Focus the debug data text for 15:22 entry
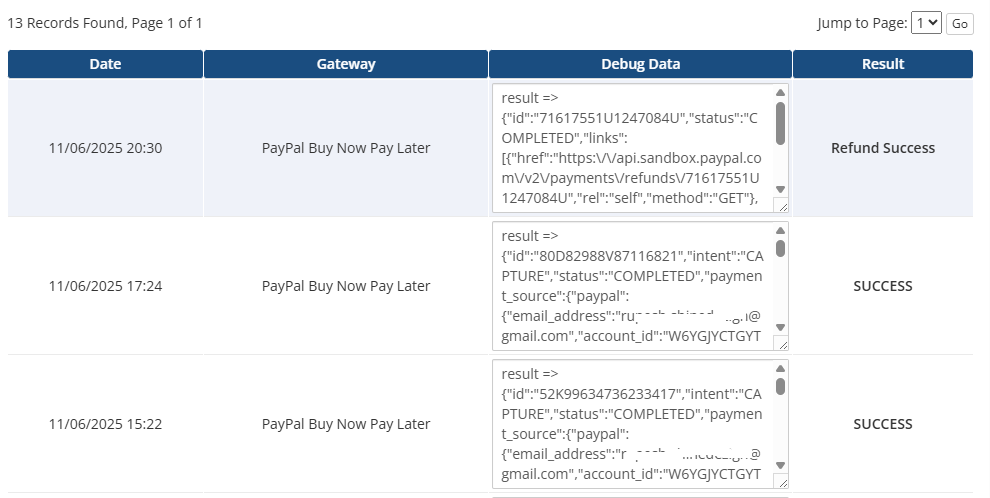This screenshot has width=990, height=498. [630, 424]
